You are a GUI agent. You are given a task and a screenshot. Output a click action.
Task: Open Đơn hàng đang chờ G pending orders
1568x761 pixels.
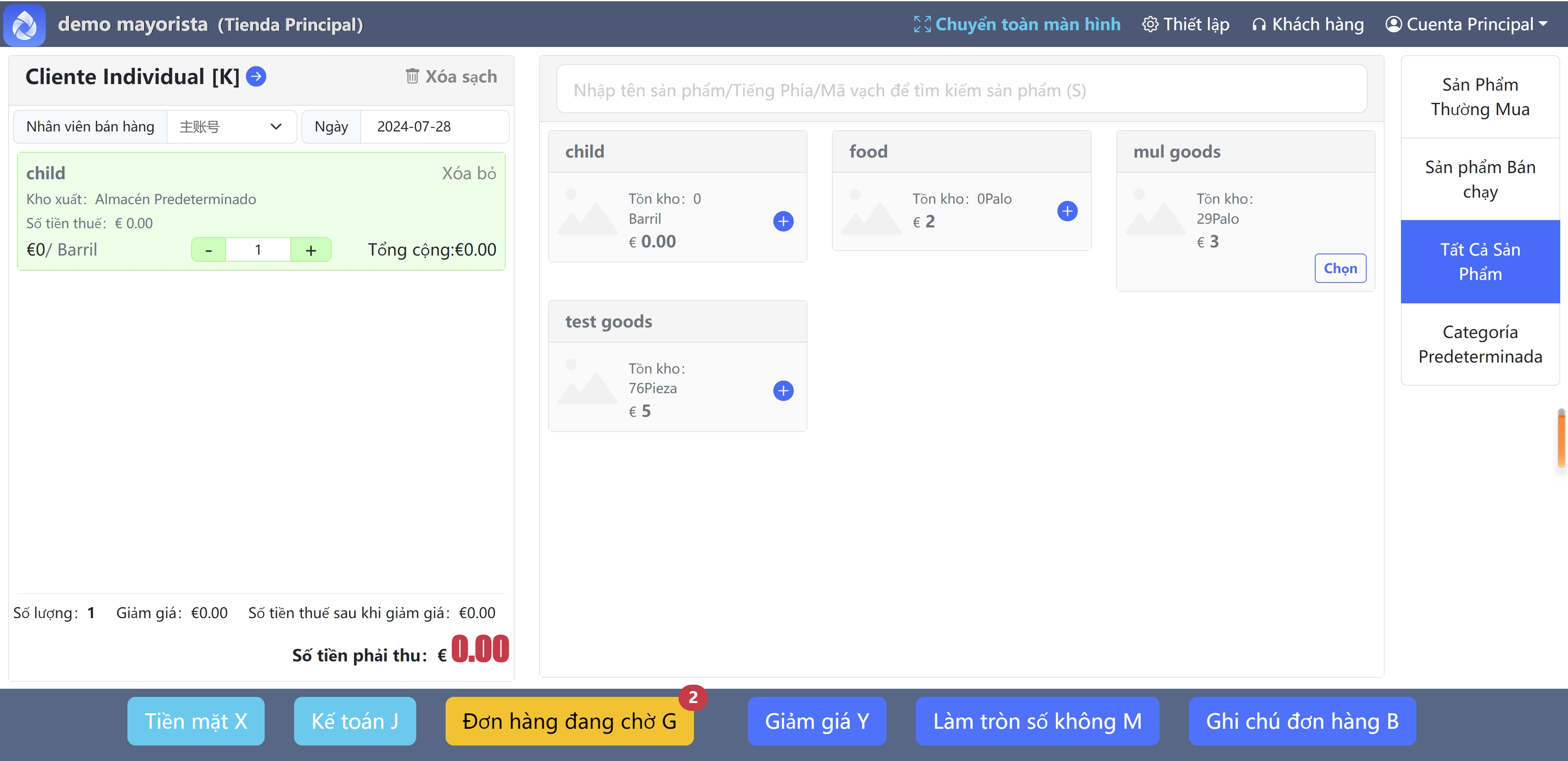click(x=569, y=721)
